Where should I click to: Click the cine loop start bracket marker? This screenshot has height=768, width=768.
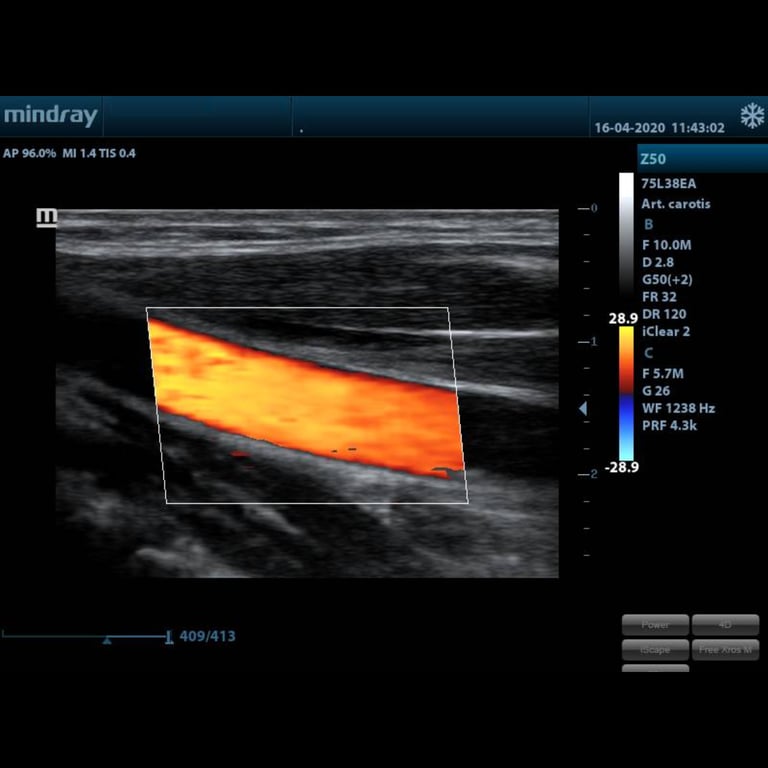[x=3, y=634]
